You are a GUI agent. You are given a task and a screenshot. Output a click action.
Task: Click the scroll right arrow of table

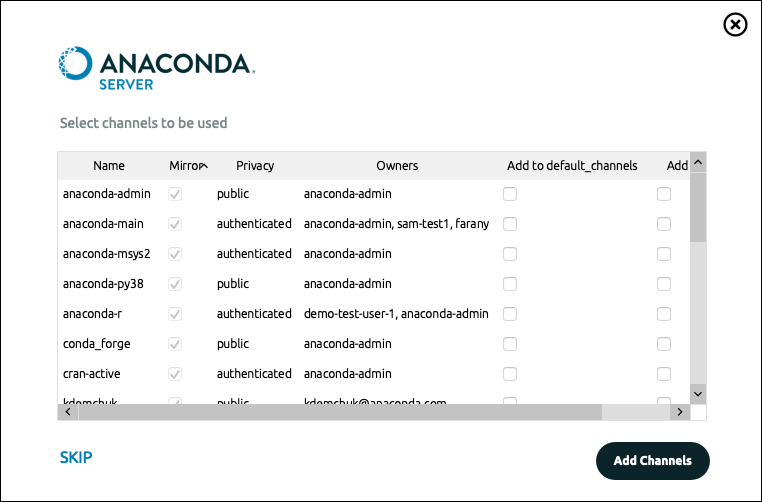[x=680, y=412]
